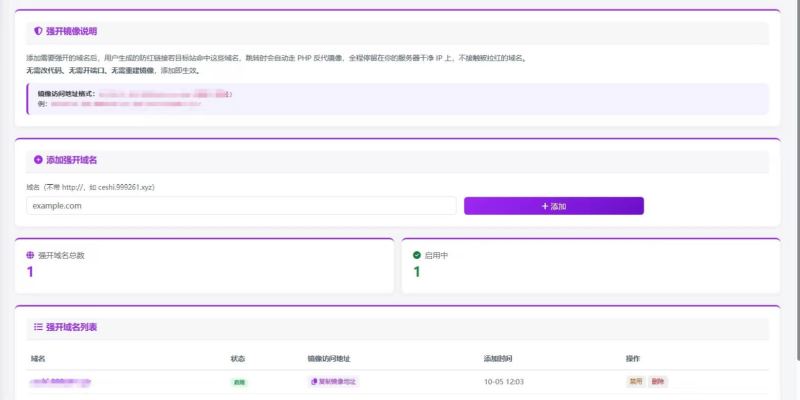Click the 域名 column header
Viewport: 800px width, 400px height.
38,359
